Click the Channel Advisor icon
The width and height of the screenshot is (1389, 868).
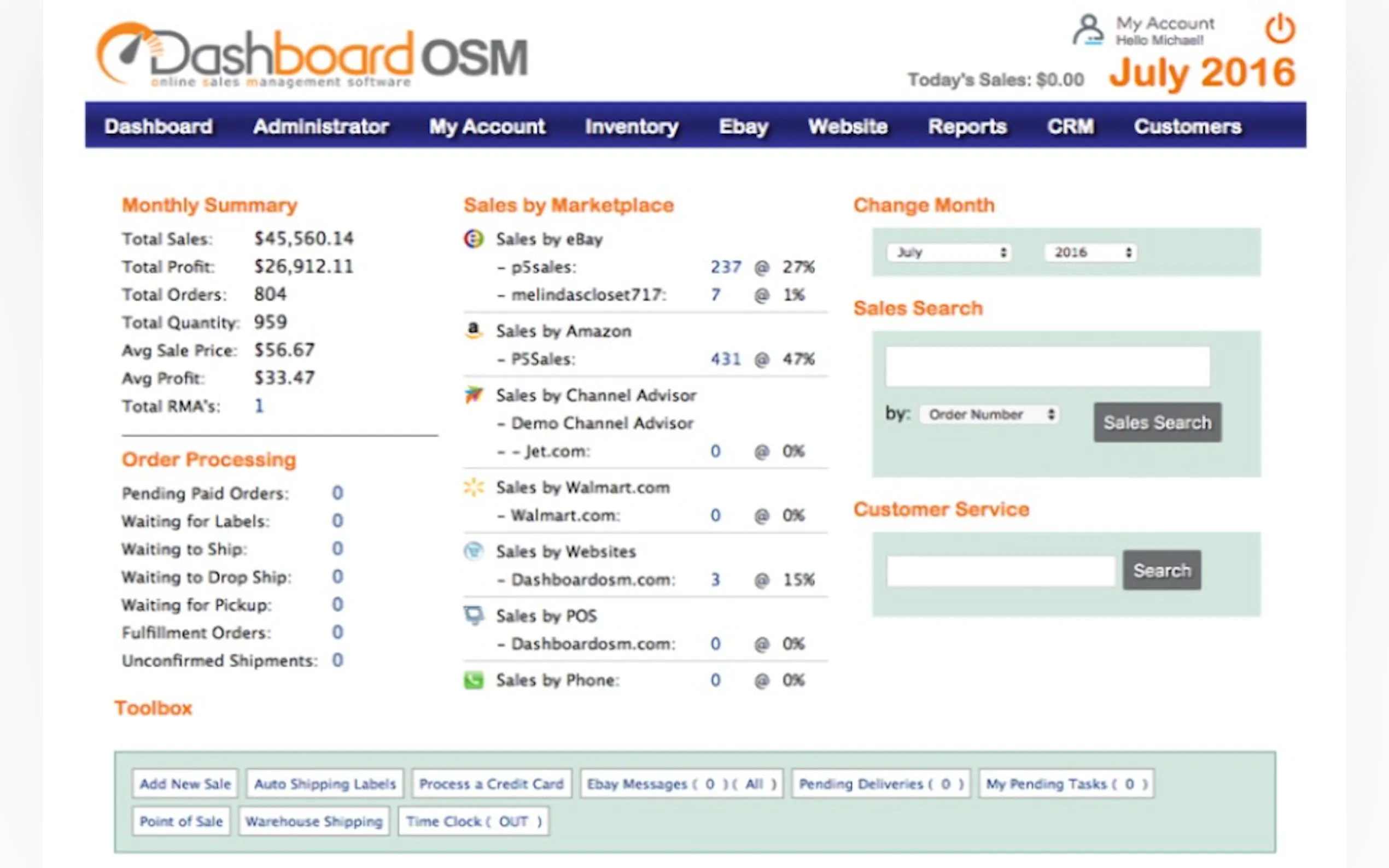[474, 395]
